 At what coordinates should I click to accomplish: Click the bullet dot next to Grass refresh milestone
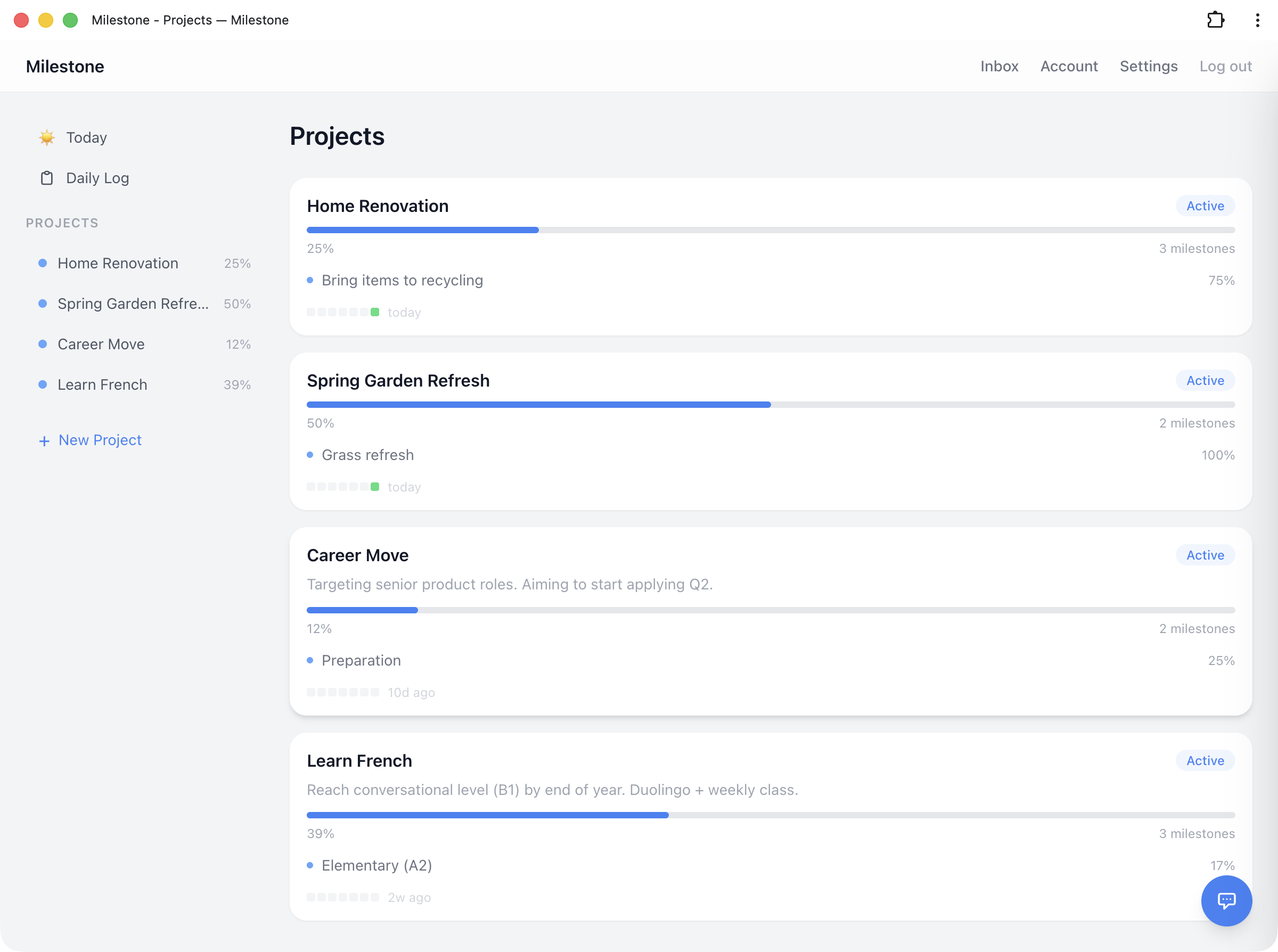(x=310, y=455)
